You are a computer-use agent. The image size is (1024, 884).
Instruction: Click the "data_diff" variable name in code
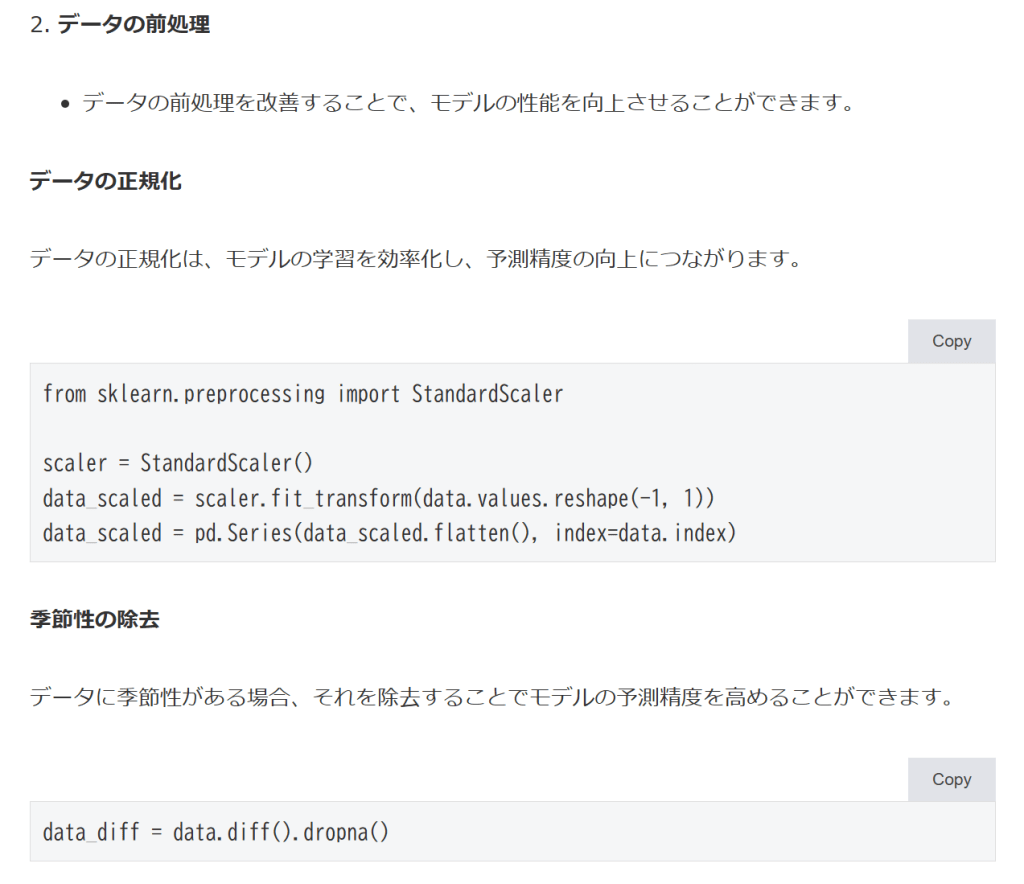91,832
